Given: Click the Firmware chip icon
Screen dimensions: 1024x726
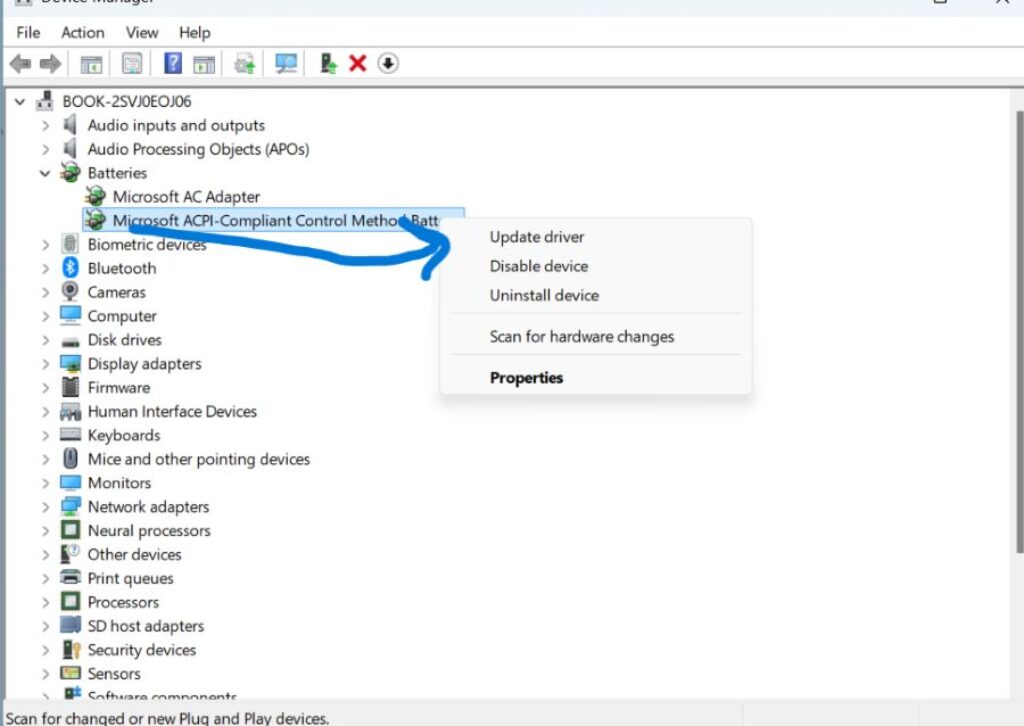Looking at the screenshot, I should coord(70,387).
